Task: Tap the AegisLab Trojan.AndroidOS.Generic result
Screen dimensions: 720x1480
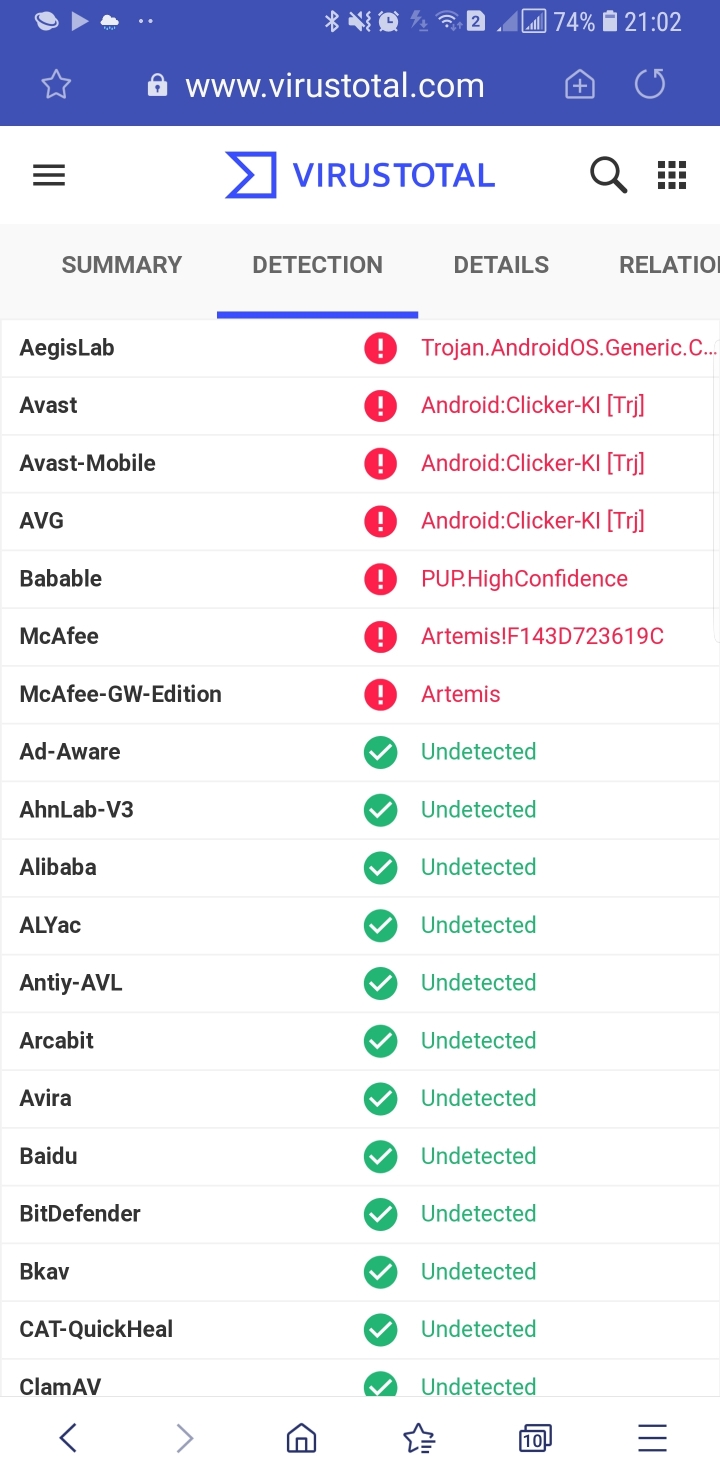Action: [568, 348]
